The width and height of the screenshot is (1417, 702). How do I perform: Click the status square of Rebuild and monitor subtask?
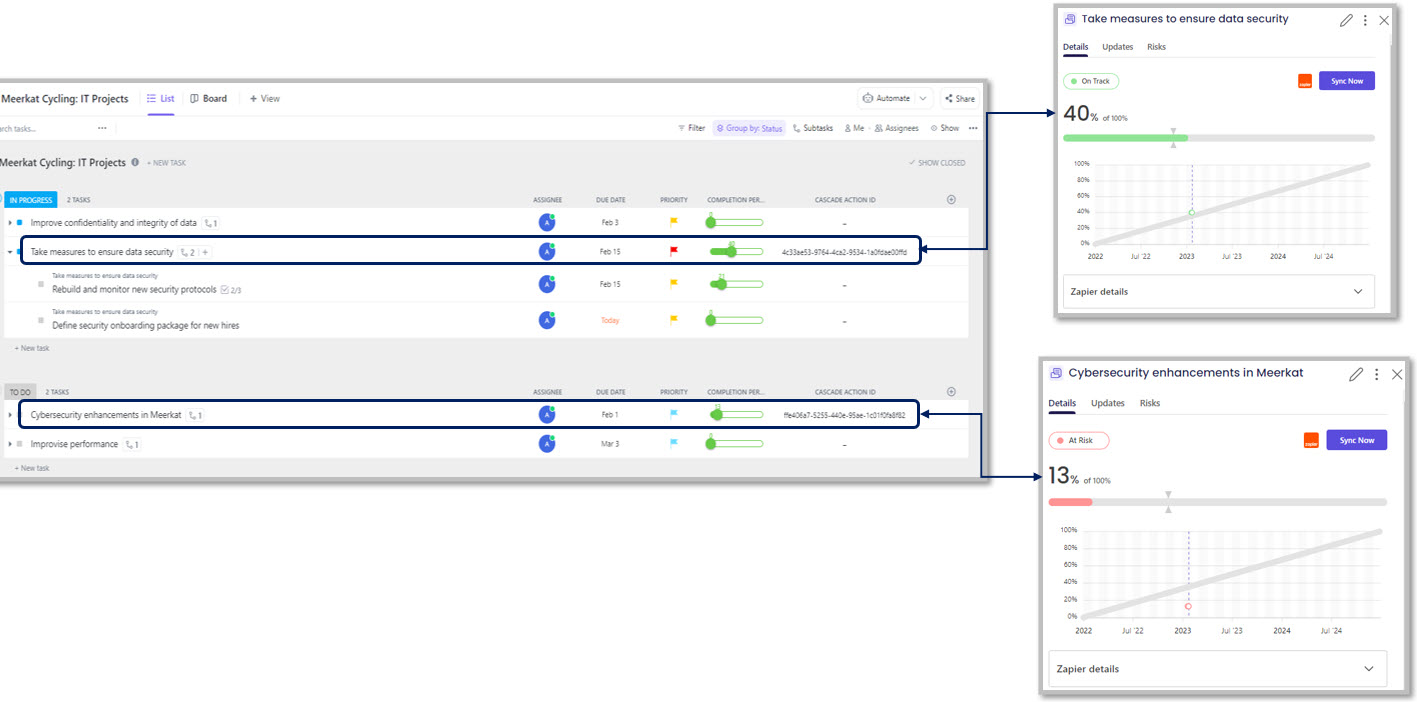pos(41,284)
